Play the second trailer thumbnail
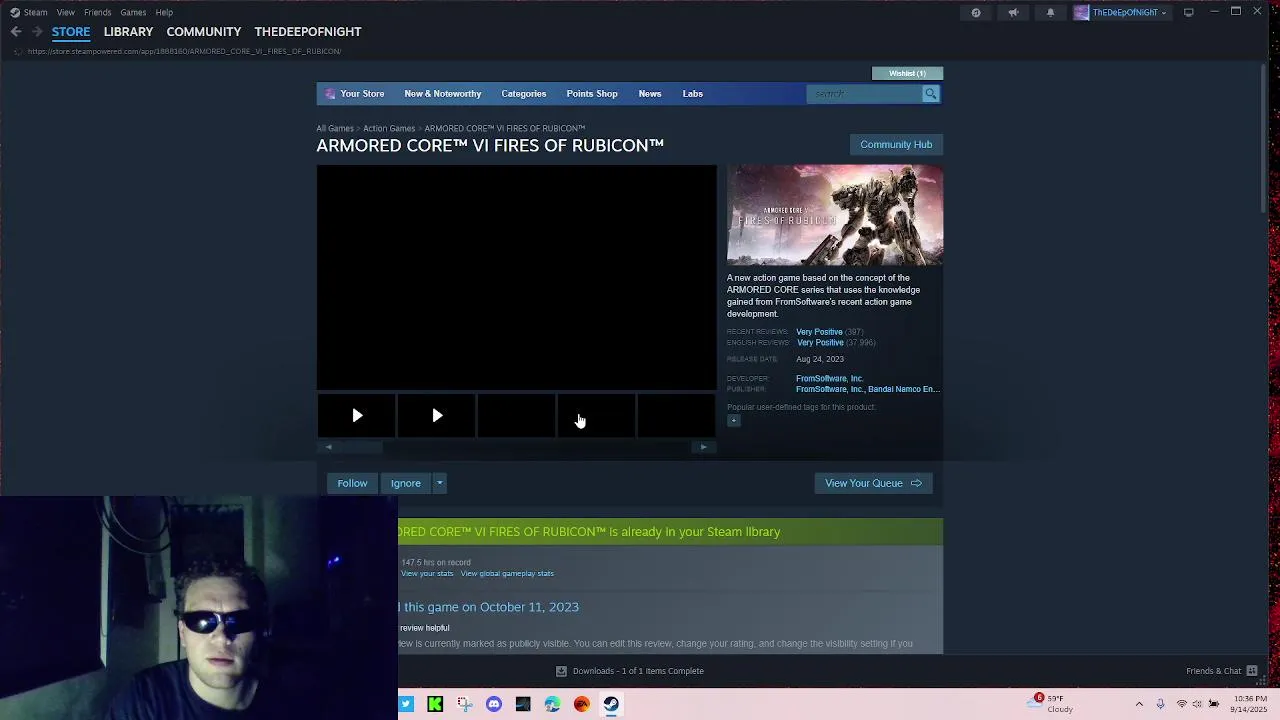Viewport: 1280px width, 720px height. [x=437, y=416]
